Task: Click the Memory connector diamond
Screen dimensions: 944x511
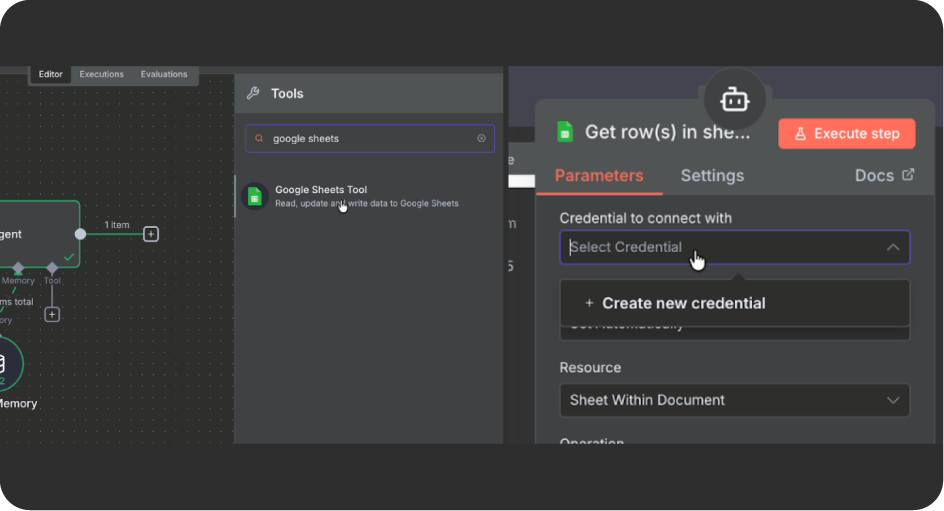Action: tap(18, 268)
